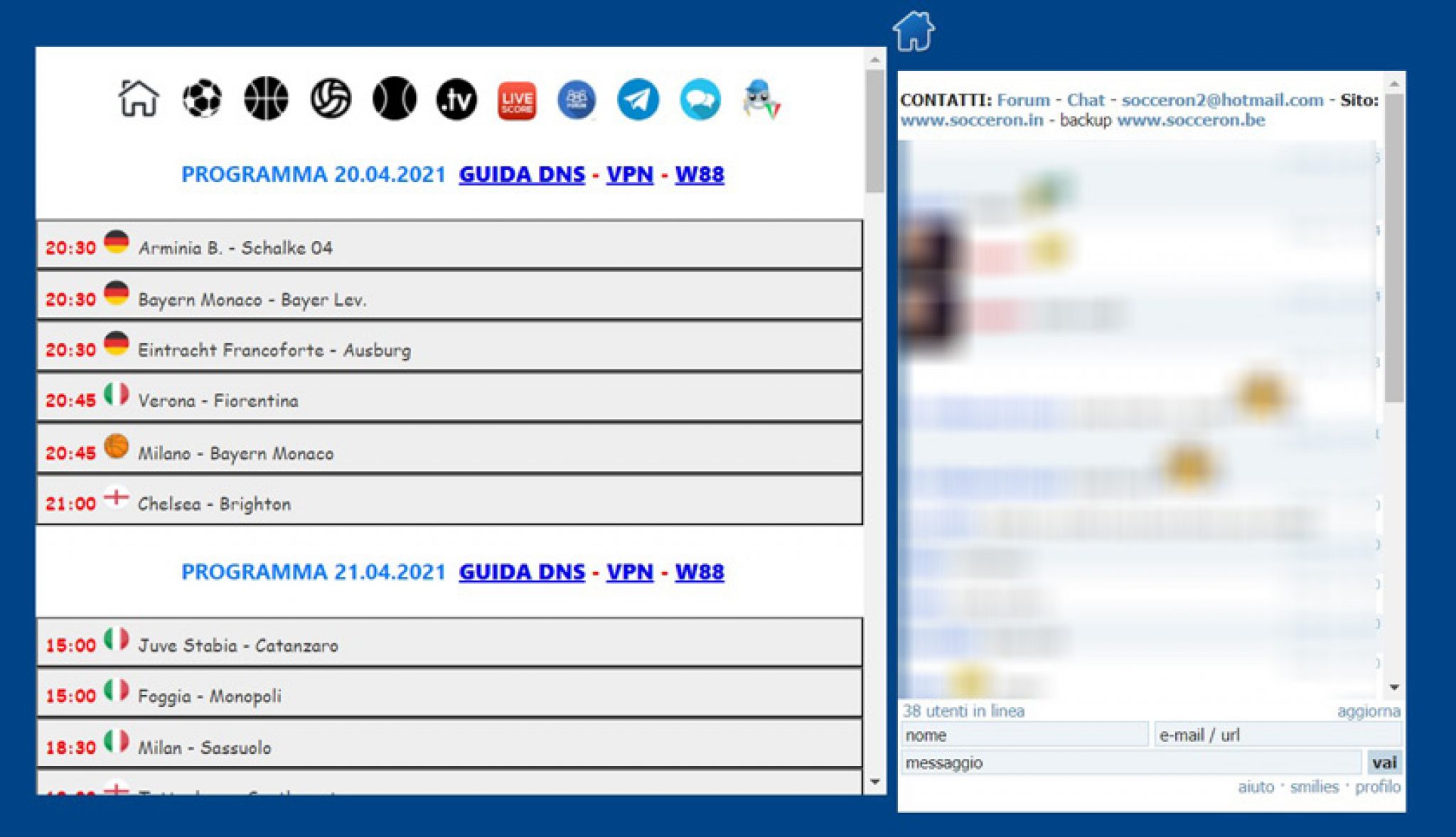Click the aggiorna refresh link

click(x=1369, y=711)
